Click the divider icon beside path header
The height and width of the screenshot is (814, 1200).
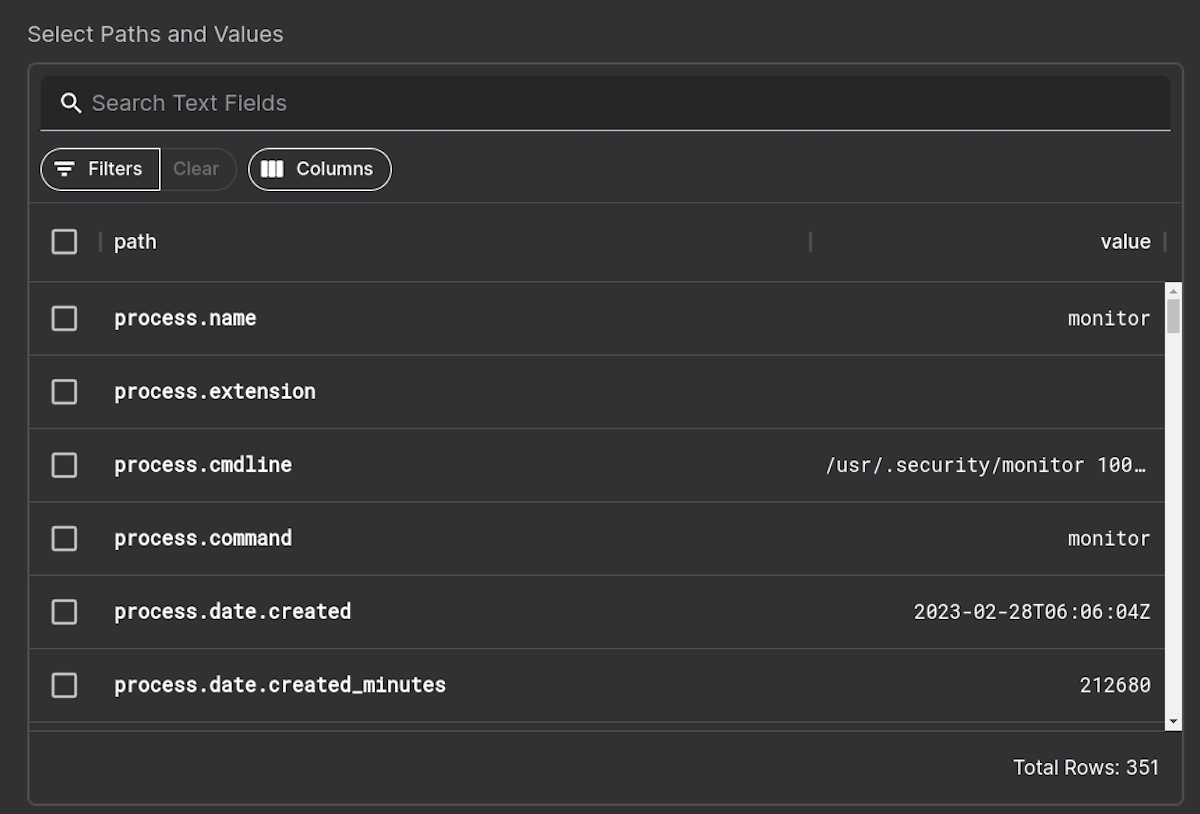(x=100, y=242)
